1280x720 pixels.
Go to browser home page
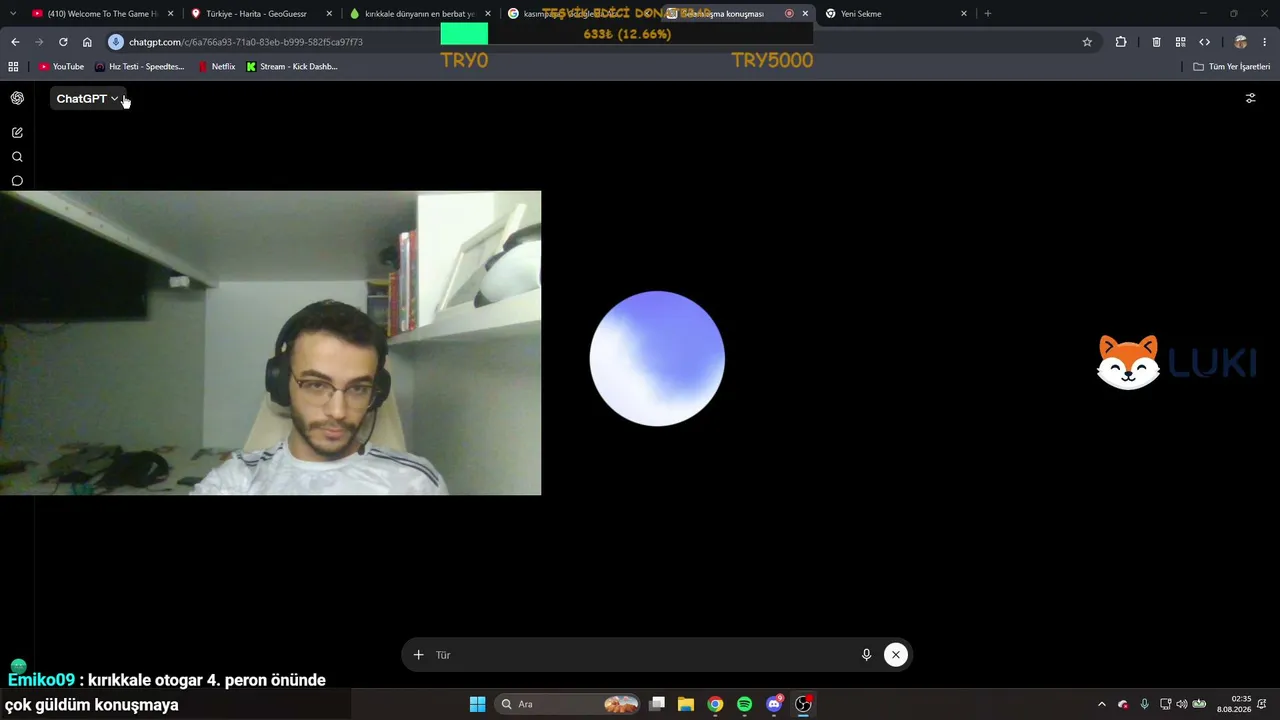point(87,42)
